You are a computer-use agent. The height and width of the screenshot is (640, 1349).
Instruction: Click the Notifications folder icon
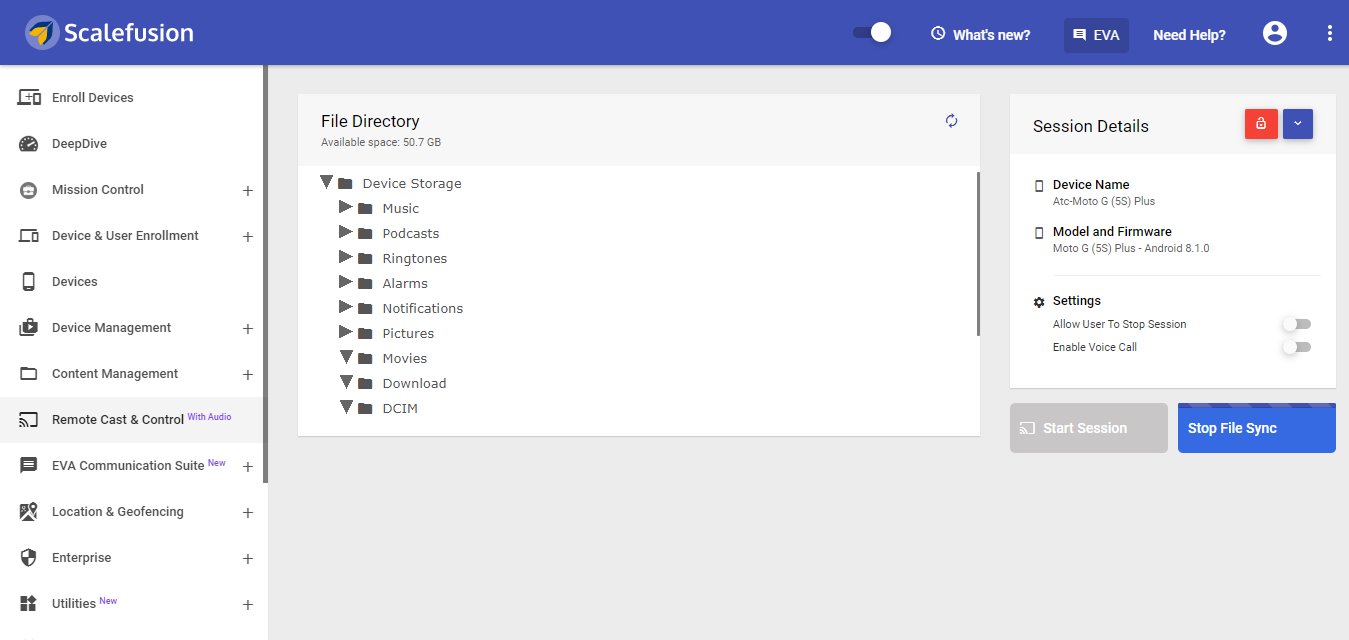tap(366, 309)
